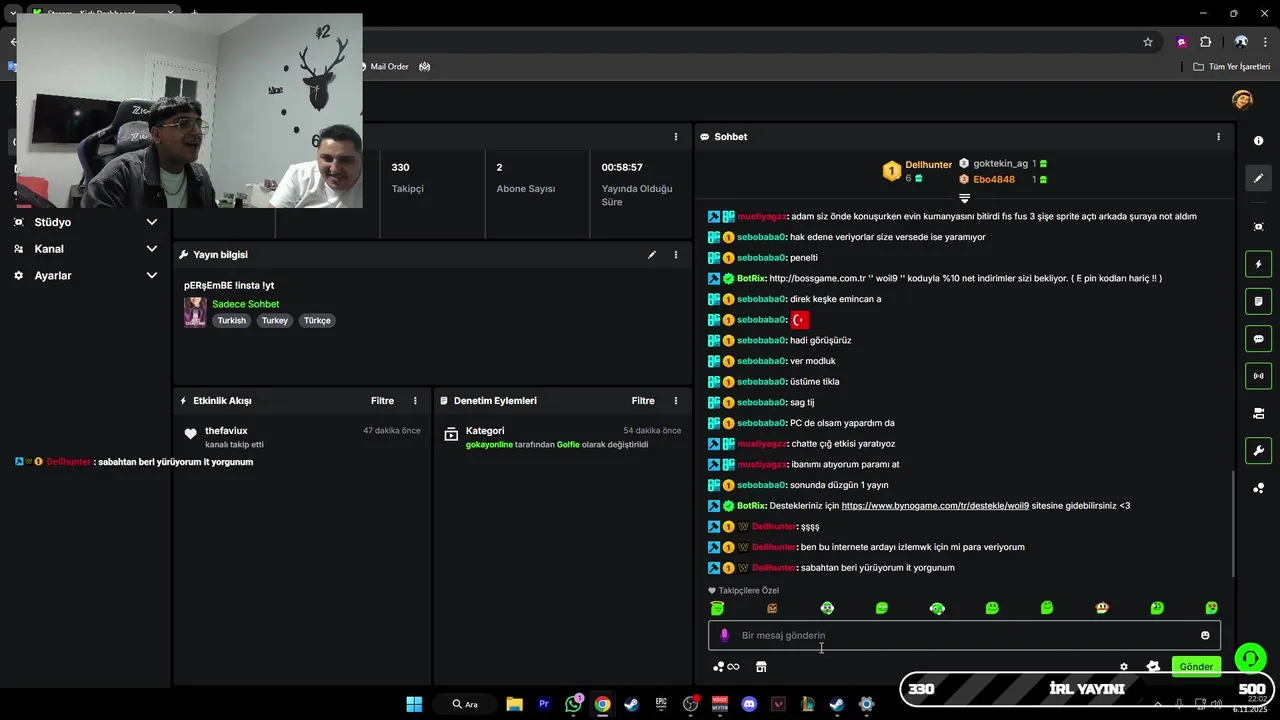1280x720 pixels.
Task: Open Filtre in Etkinlik Akışı panel
Action: [x=382, y=401]
